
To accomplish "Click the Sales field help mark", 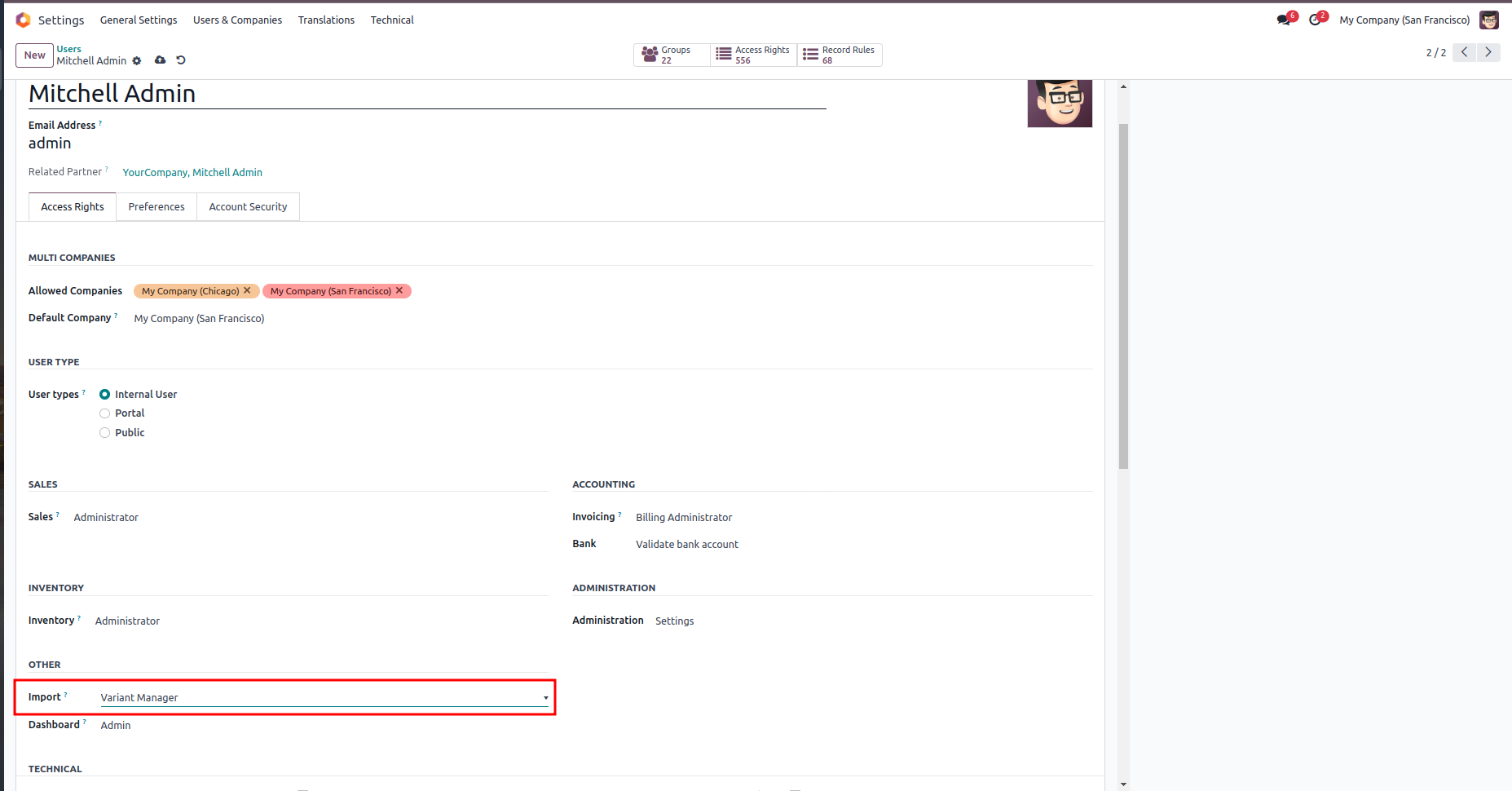I will (x=57, y=515).
